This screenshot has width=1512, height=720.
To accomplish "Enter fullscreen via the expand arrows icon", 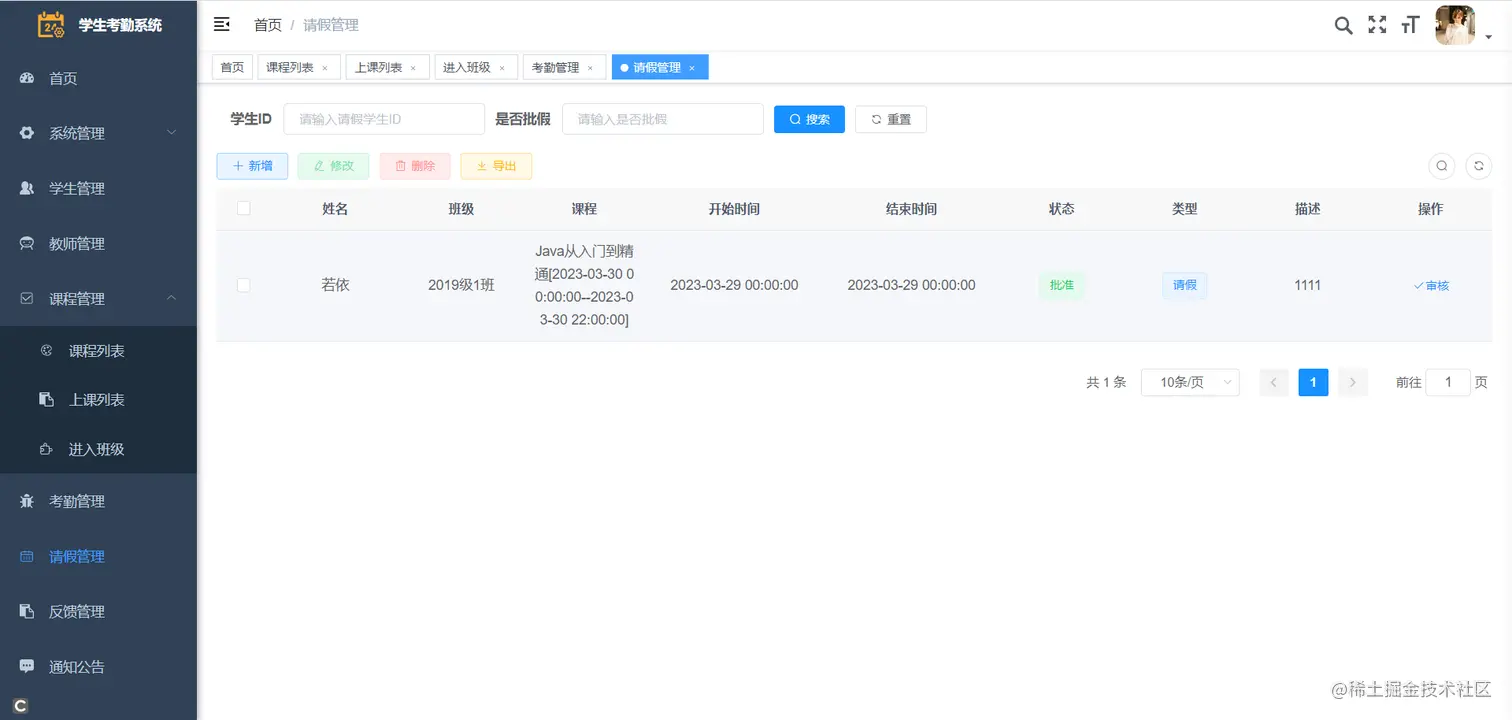I will pyautogui.click(x=1377, y=25).
